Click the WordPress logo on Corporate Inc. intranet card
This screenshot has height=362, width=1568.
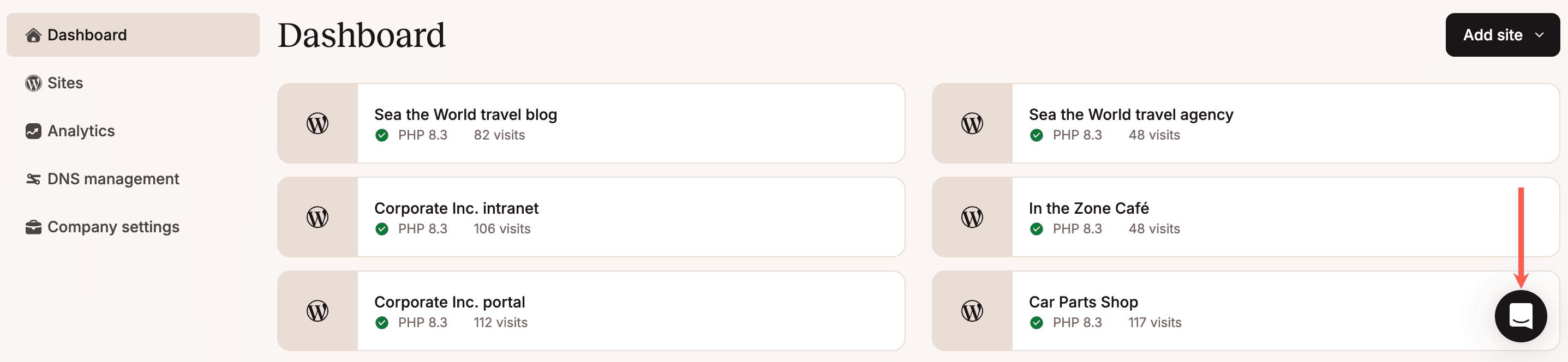click(x=318, y=216)
